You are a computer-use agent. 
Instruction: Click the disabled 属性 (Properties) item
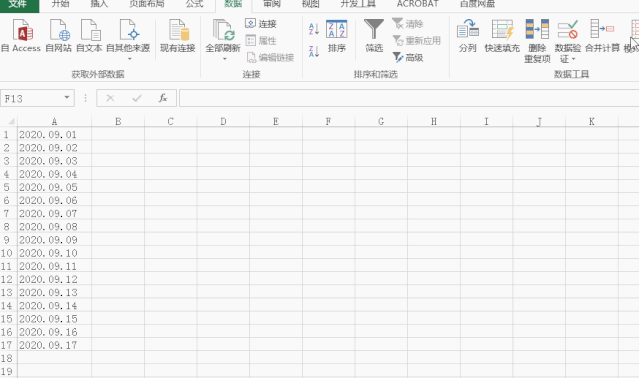tap(261, 40)
